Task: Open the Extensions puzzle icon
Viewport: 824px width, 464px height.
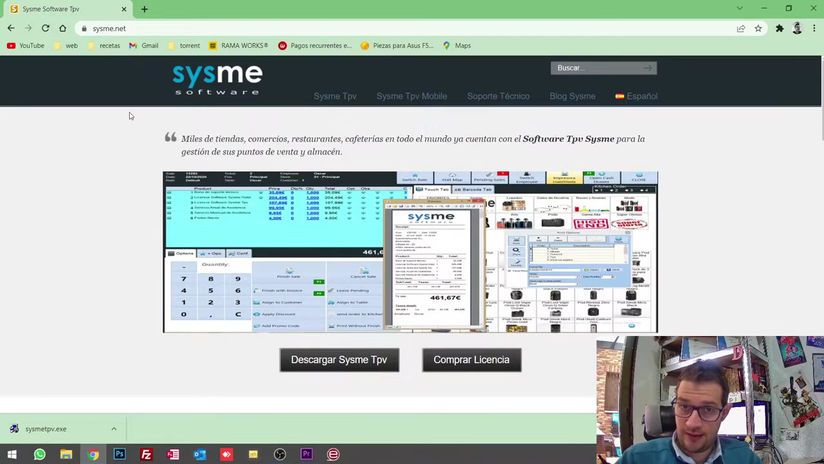Action: pos(780,28)
